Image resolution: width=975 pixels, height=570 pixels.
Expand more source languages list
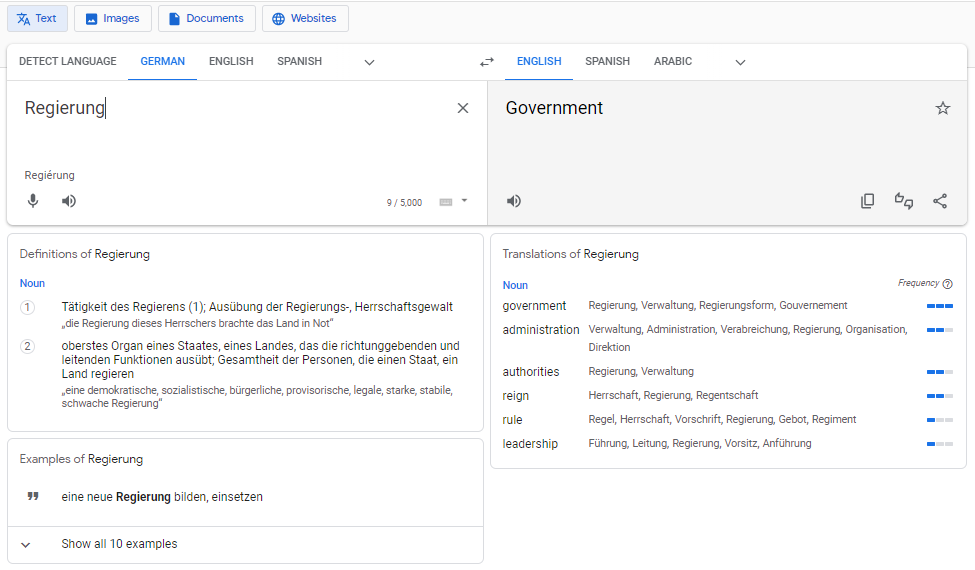[369, 62]
